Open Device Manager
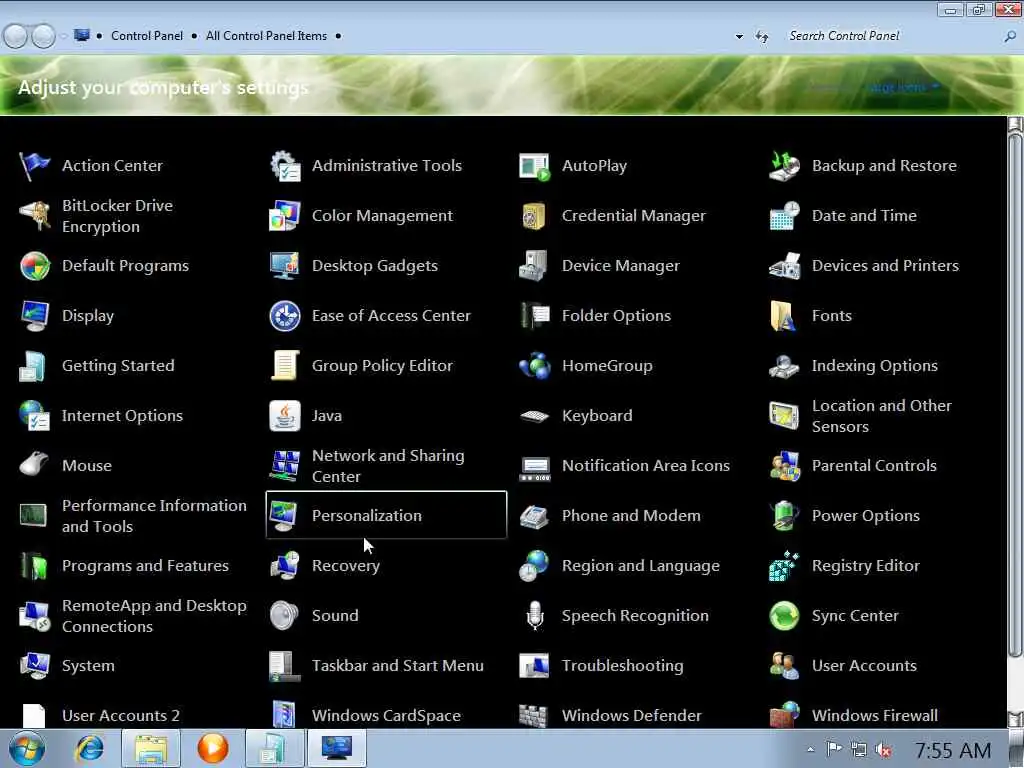Screen dimensions: 1024x768 click(x=600, y=266)
